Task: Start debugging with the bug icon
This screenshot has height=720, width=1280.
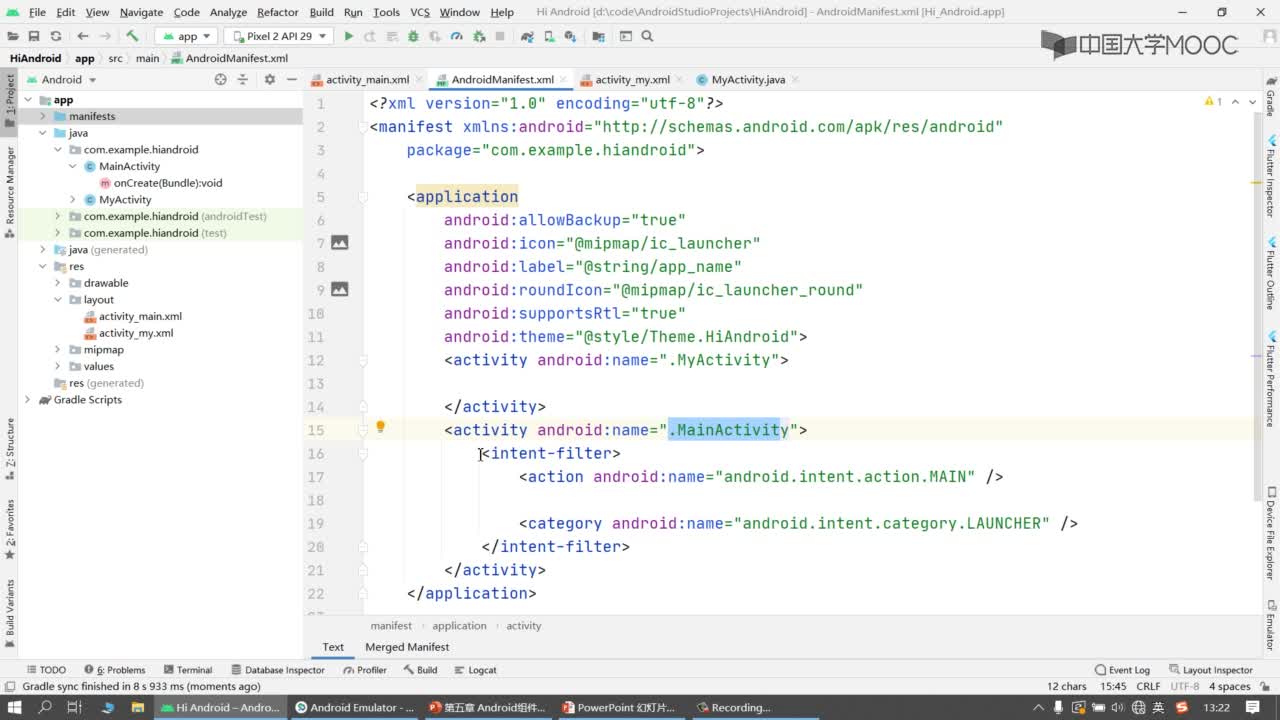Action: tap(412, 36)
